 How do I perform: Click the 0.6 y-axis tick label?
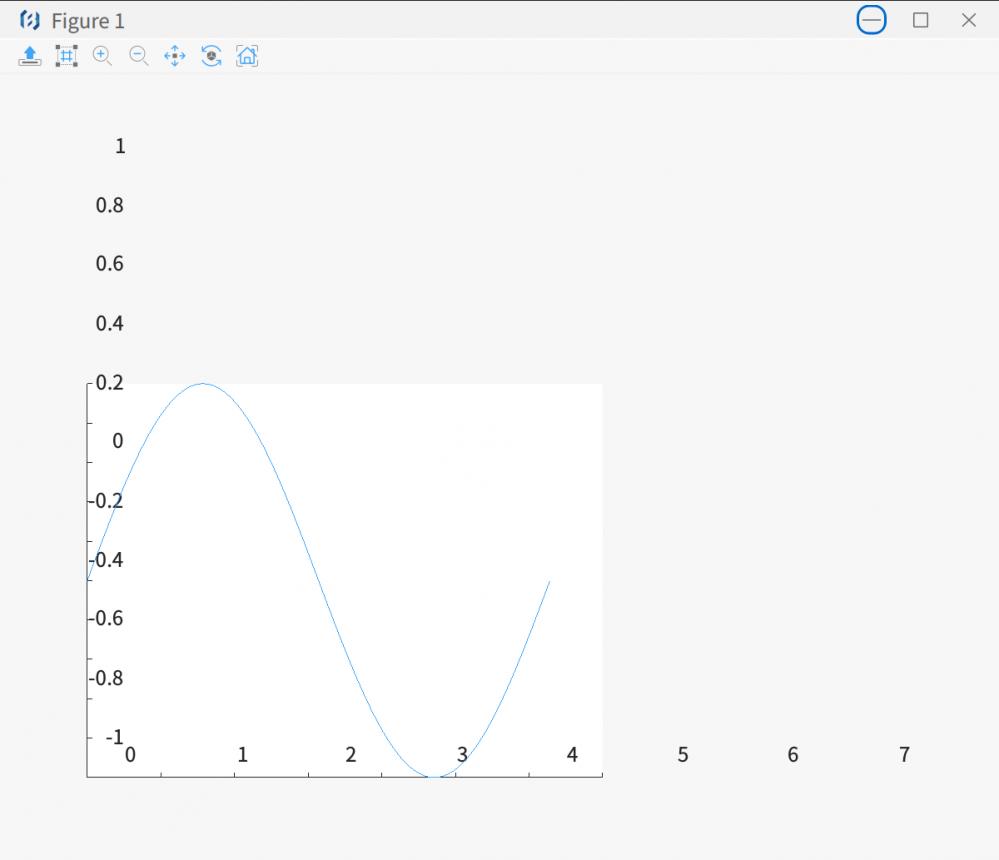(x=110, y=264)
